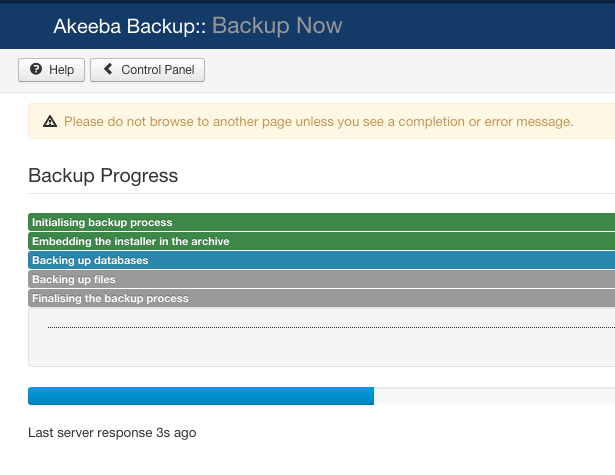This screenshot has width=615, height=475.
Task: Select the 'Embedding the installer in the archive' step
Action: click(x=322, y=241)
